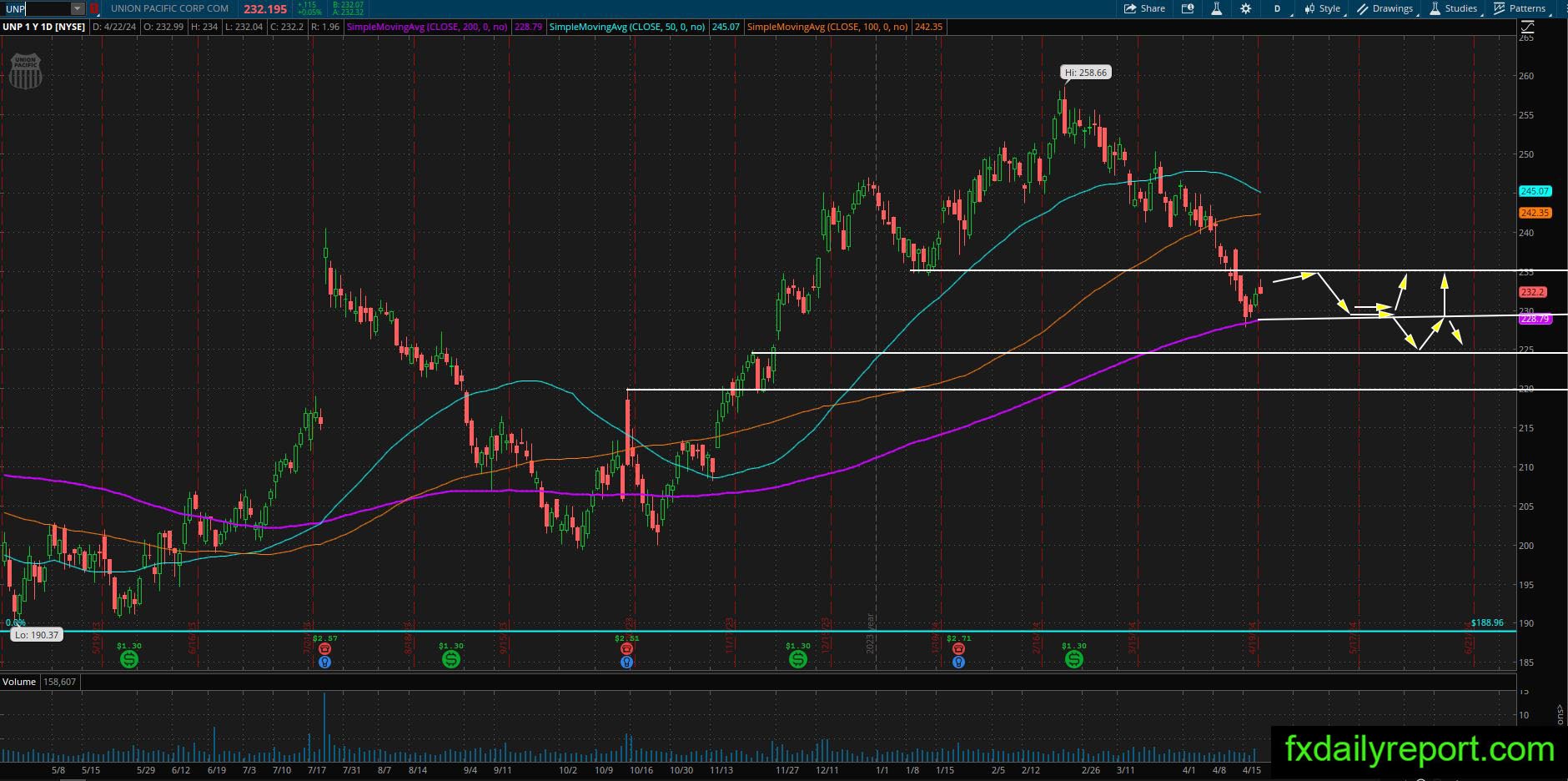Open the symbol selector dropdown arrow

tap(78, 8)
